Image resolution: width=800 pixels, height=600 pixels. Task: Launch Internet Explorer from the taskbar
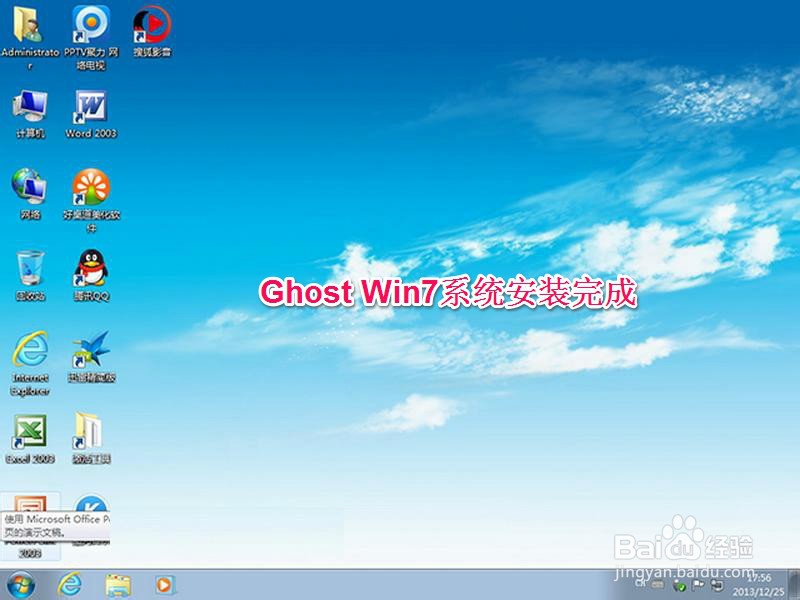pos(69,585)
